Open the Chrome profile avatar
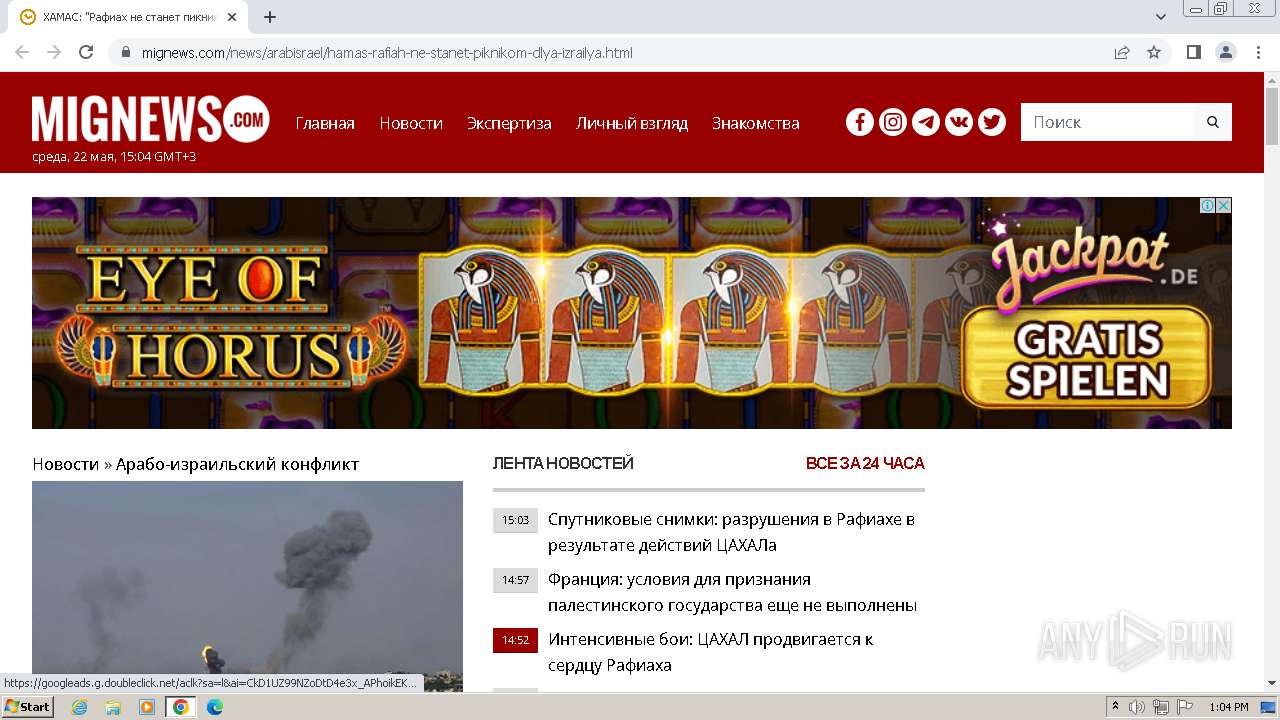 coord(1226,52)
